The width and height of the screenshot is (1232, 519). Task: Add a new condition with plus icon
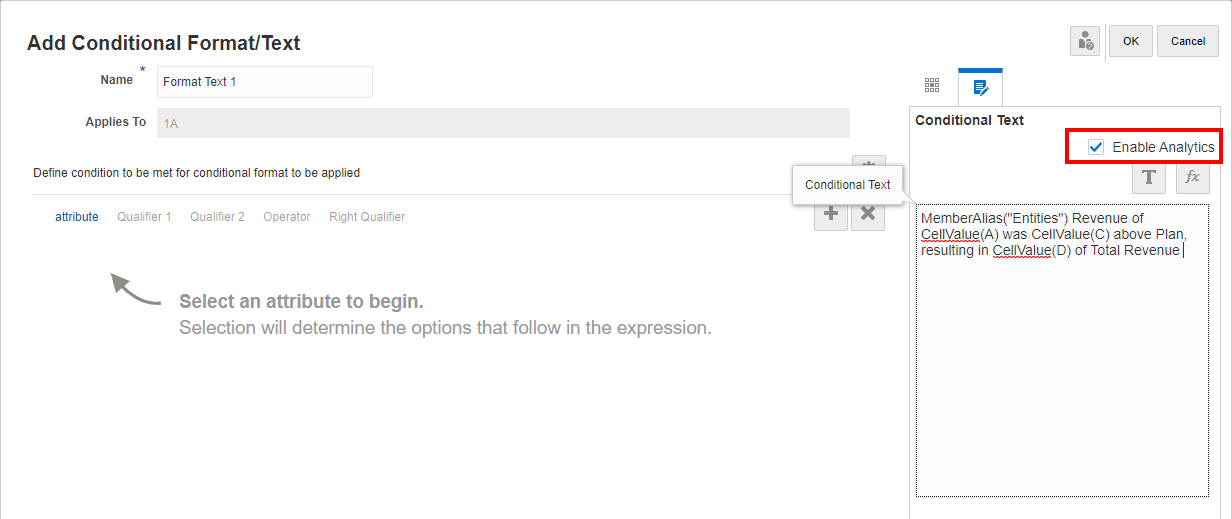pyautogui.click(x=831, y=214)
